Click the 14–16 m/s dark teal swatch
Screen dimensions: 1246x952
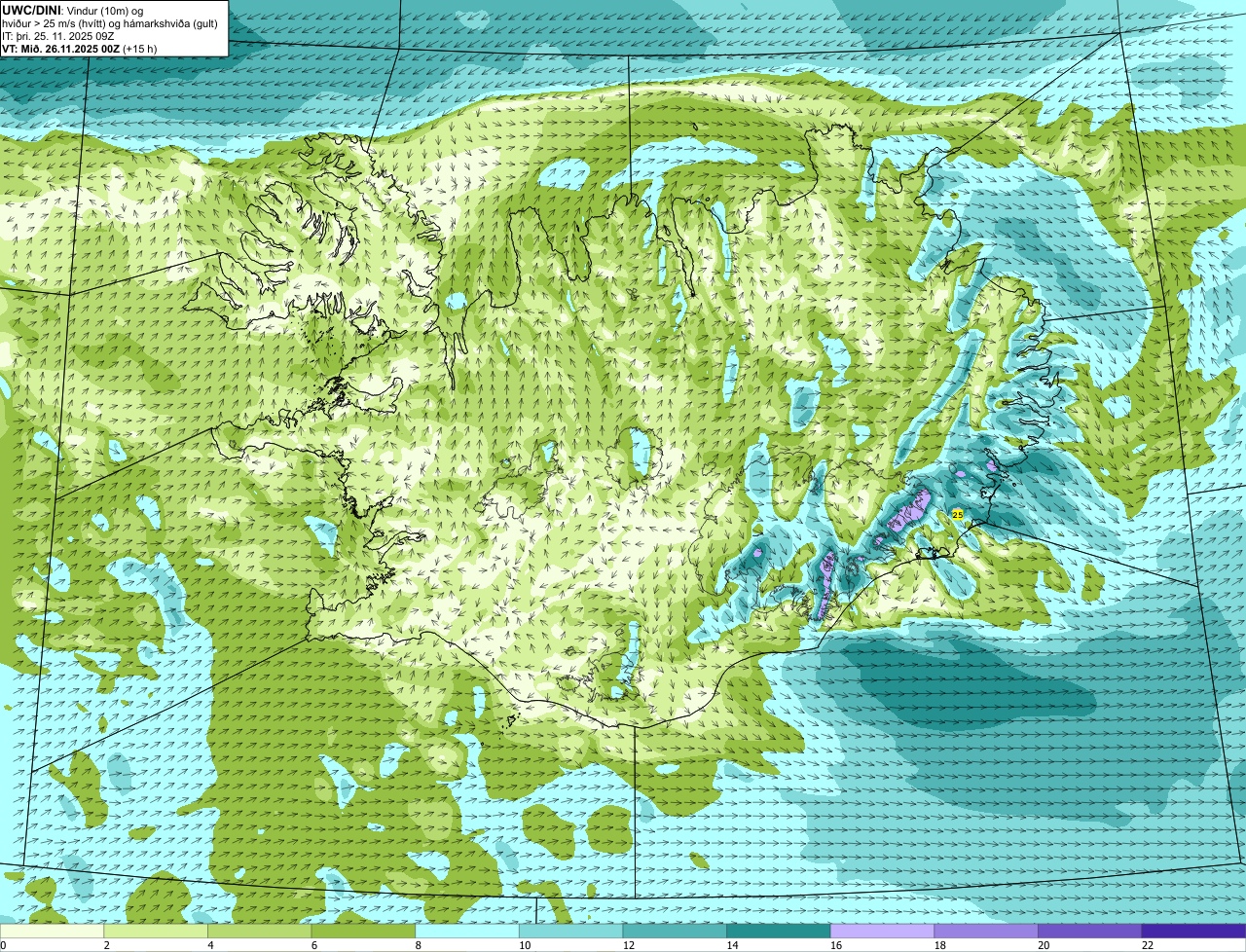[x=778, y=931]
